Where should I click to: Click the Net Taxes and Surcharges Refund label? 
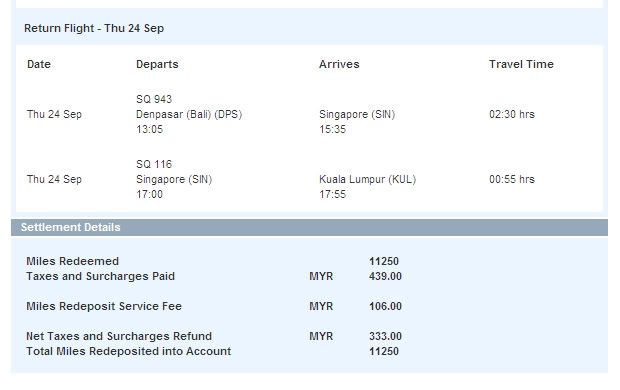coord(119,336)
